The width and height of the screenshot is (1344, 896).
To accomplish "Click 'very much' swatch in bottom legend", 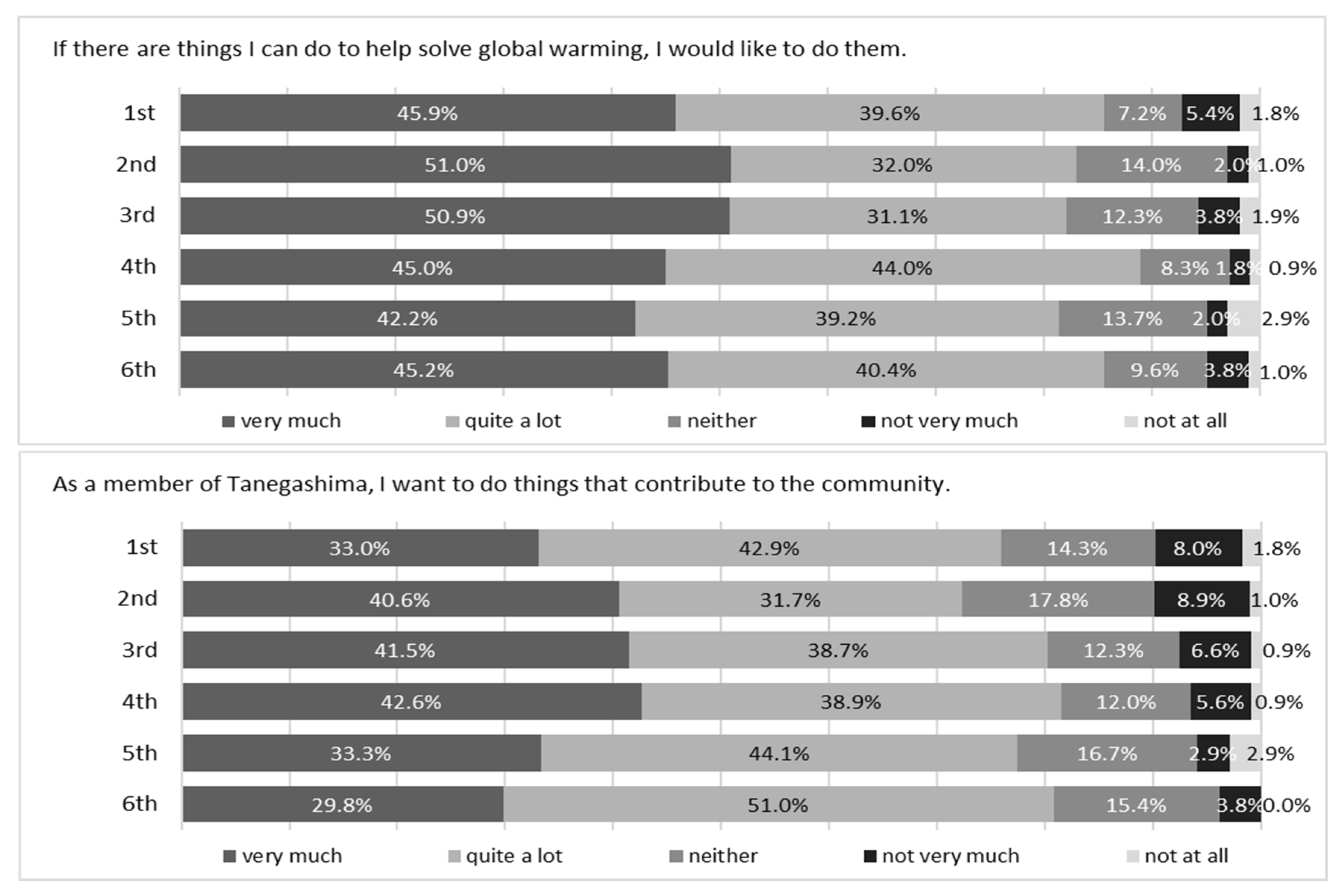I will [x=229, y=856].
